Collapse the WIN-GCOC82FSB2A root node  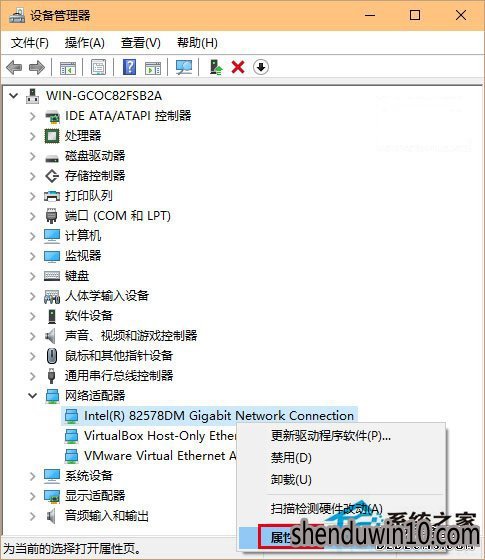[14, 96]
